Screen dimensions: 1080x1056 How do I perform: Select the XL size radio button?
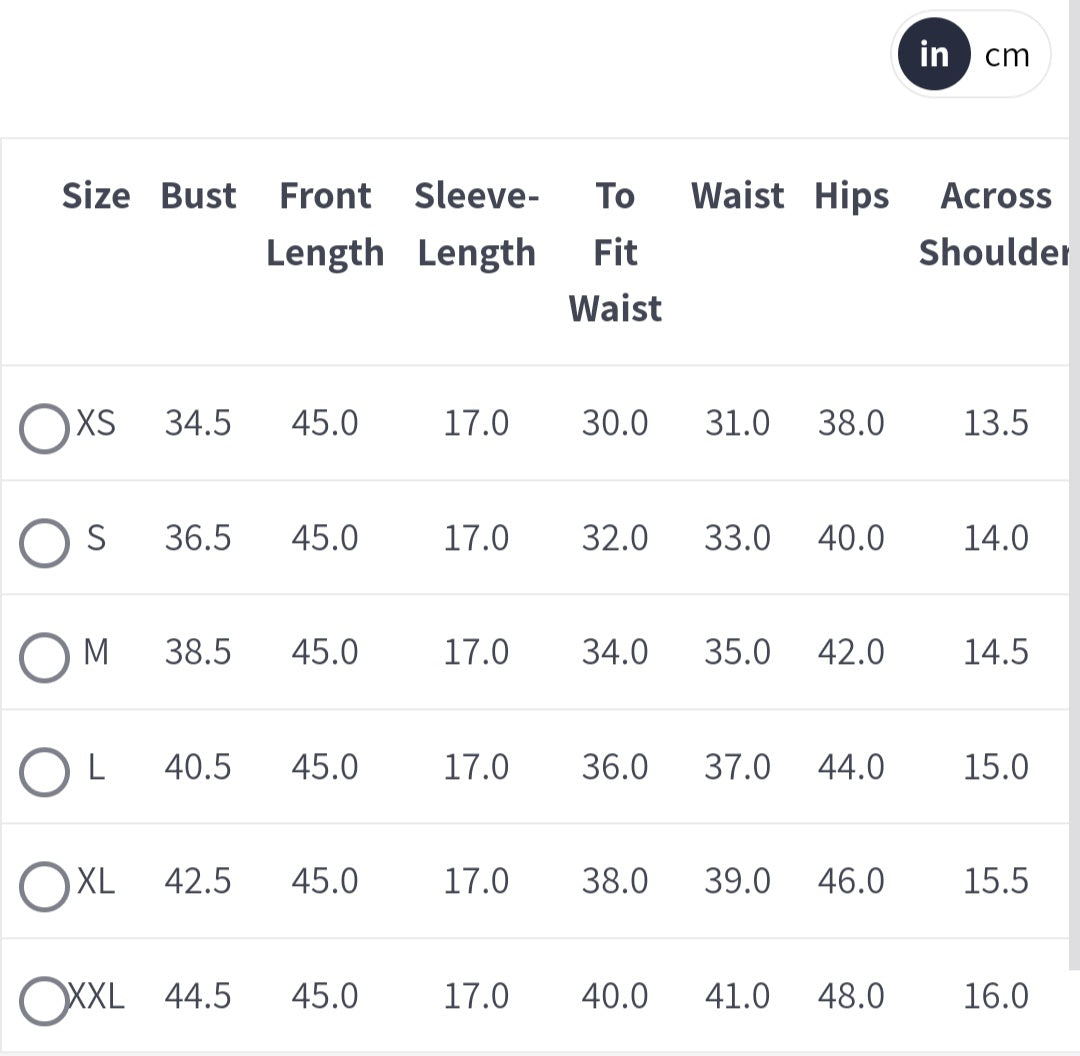[44, 886]
